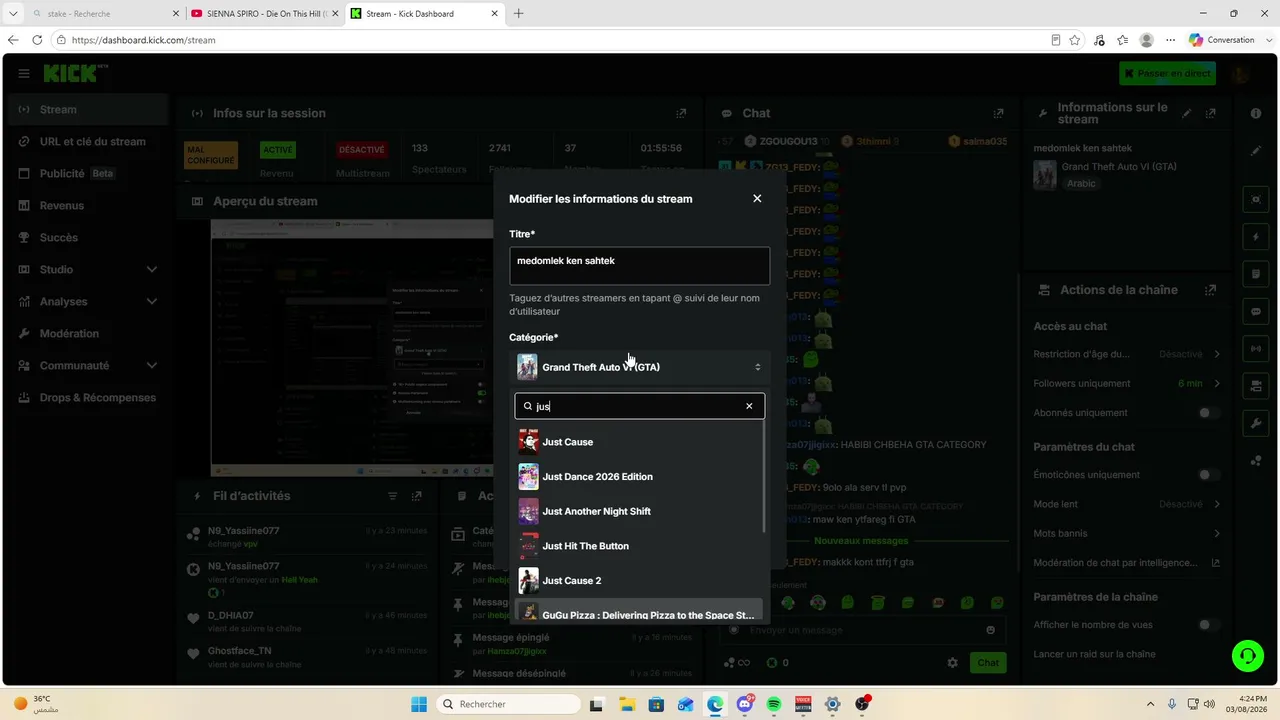This screenshot has height=720, width=1280.
Task: Click the pencil icon in right rail
Action: point(1256,151)
